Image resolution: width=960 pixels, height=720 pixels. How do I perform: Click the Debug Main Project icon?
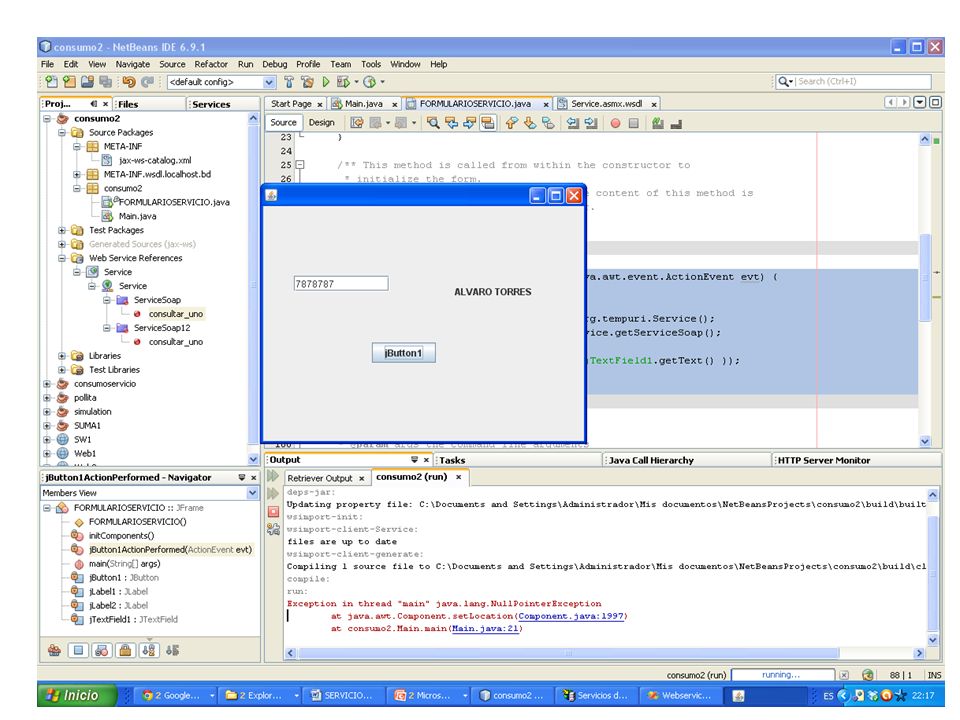(343, 81)
